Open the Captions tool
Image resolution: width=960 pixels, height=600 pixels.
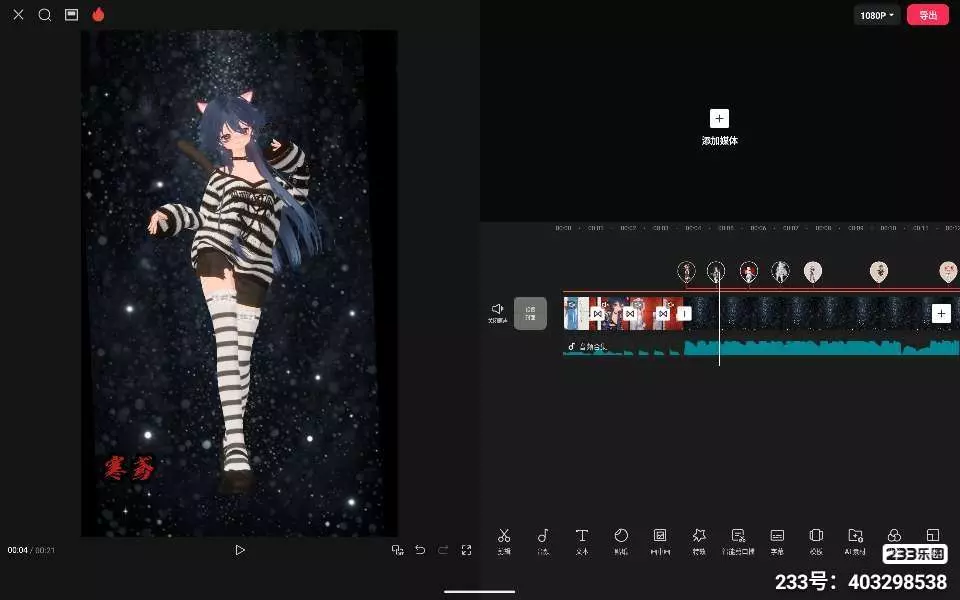[777, 539]
